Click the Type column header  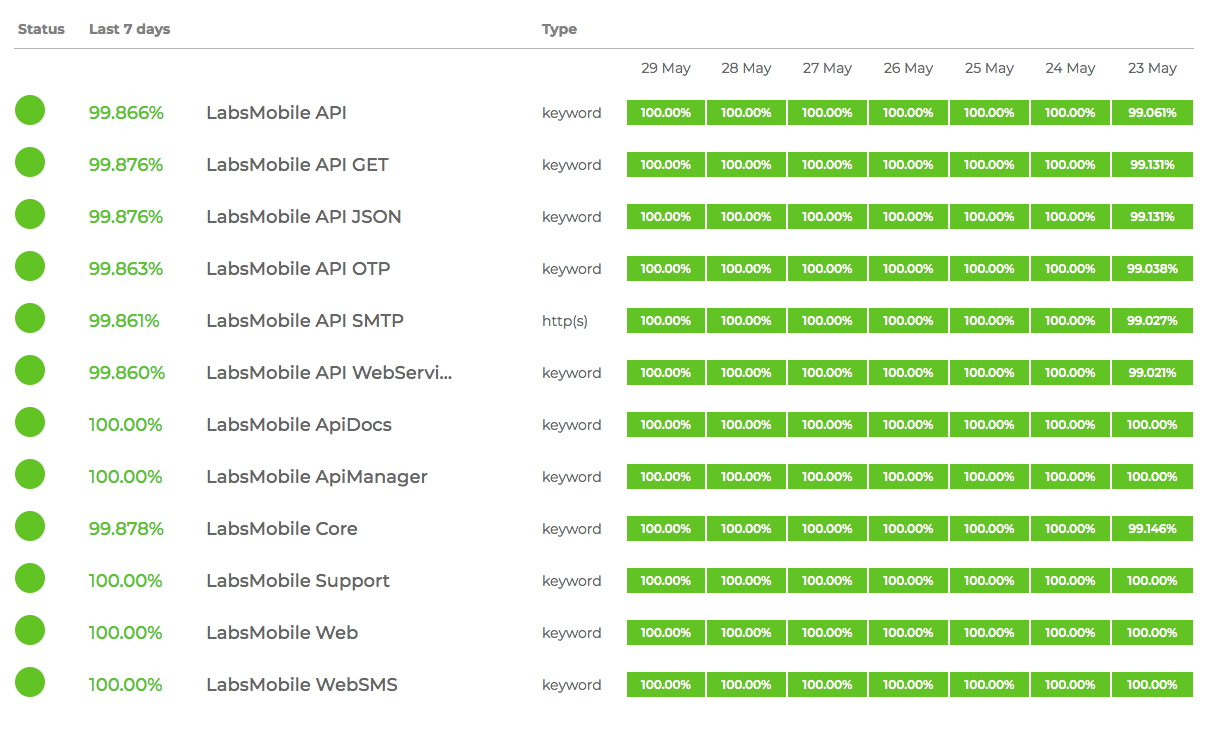coord(559,29)
